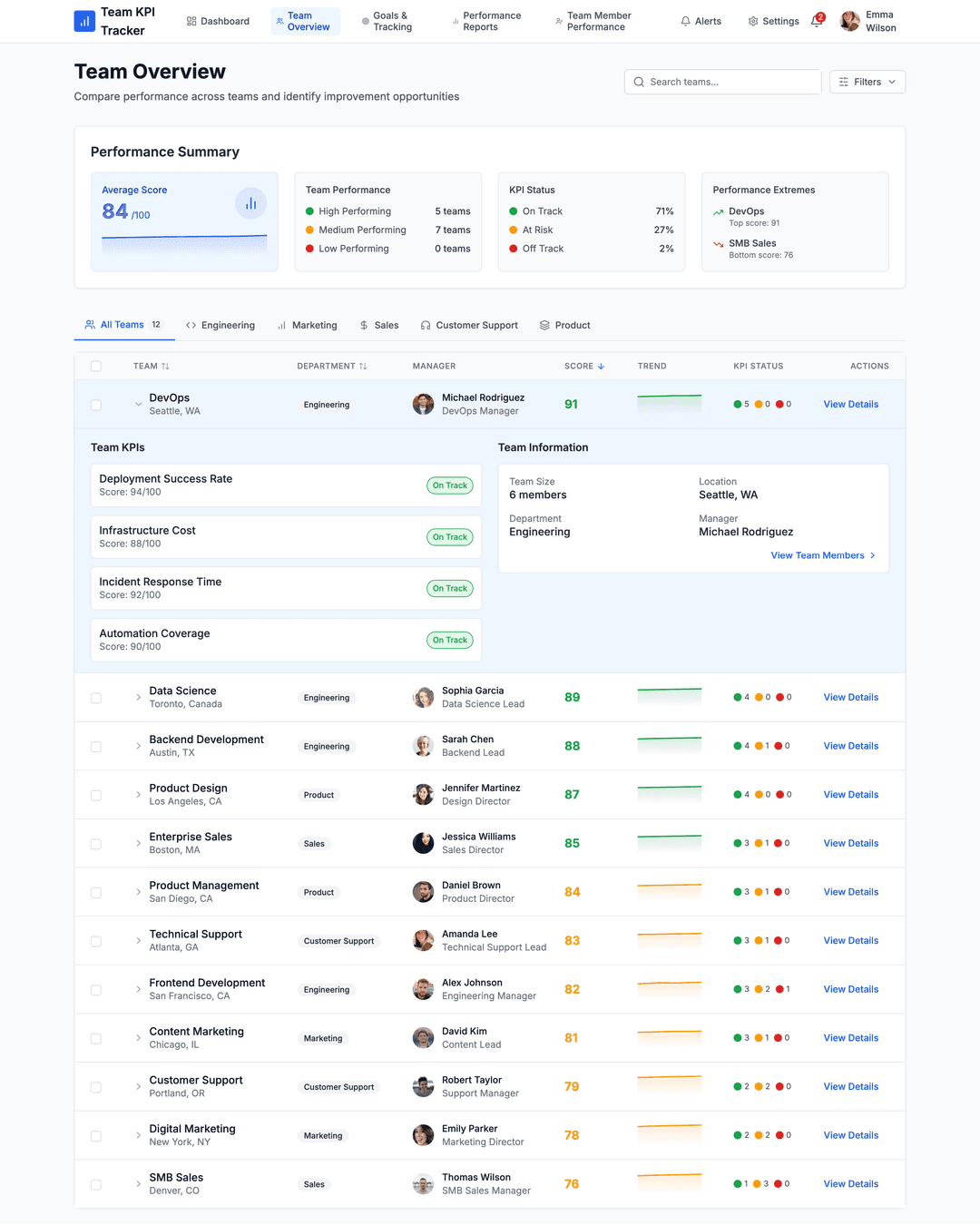The width and height of the screenshot is (980, 1225).
Task: Click the sparkline trend chart for Enterprise Sales
Action: (x=669, y=843)
